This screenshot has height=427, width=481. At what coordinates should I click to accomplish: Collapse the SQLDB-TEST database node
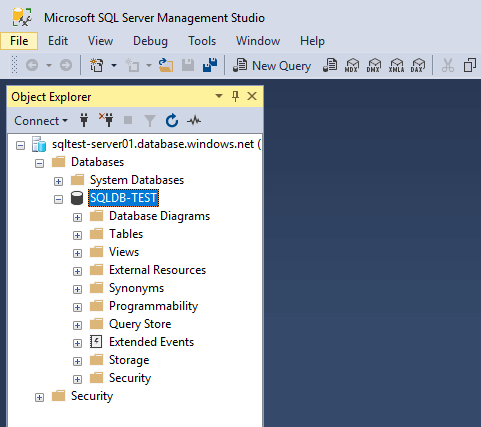point(58,199)
